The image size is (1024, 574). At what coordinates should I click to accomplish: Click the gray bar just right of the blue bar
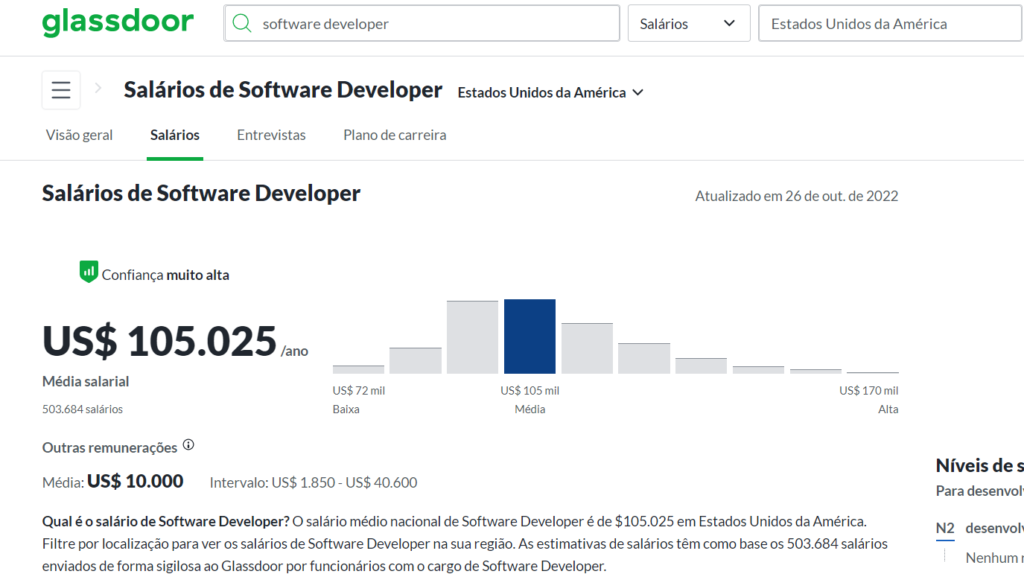587,348
